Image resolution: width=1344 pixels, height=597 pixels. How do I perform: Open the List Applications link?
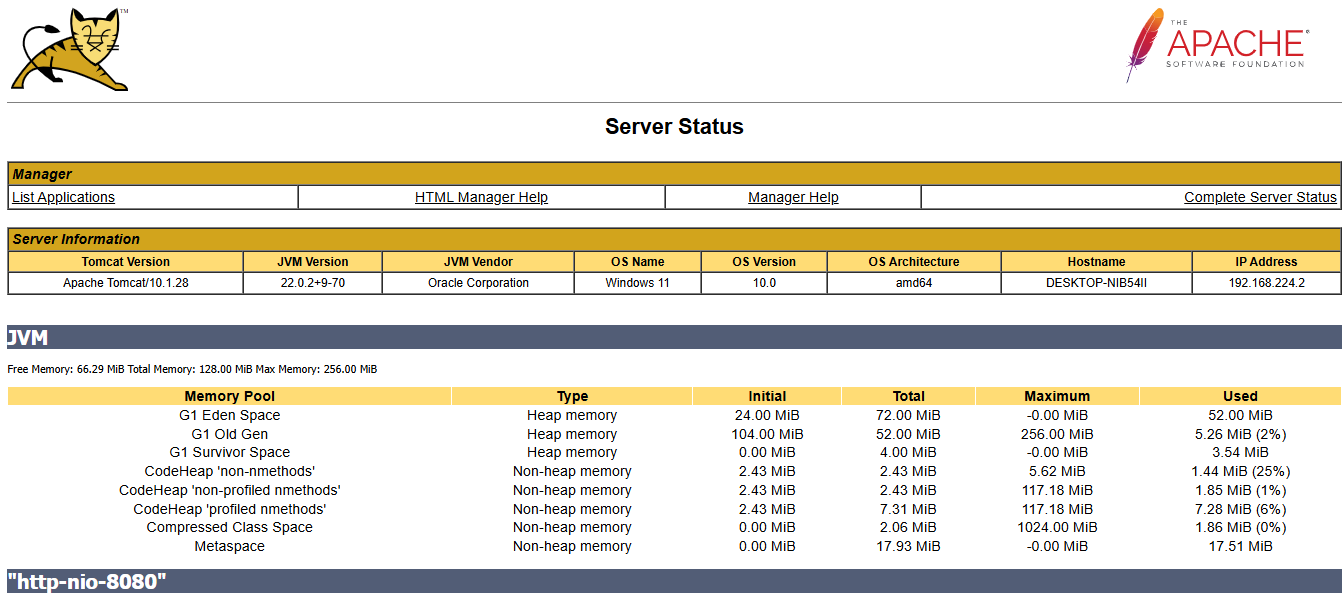click(x=63, y=197)
